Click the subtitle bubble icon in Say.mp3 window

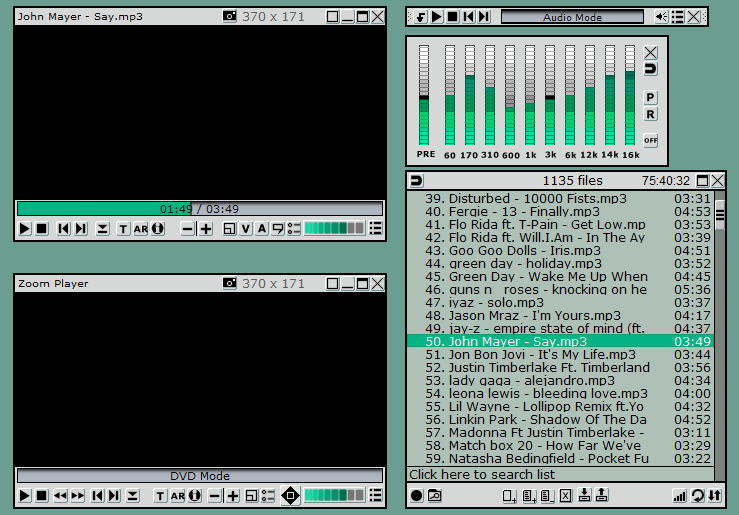click(x=278, y=229)
